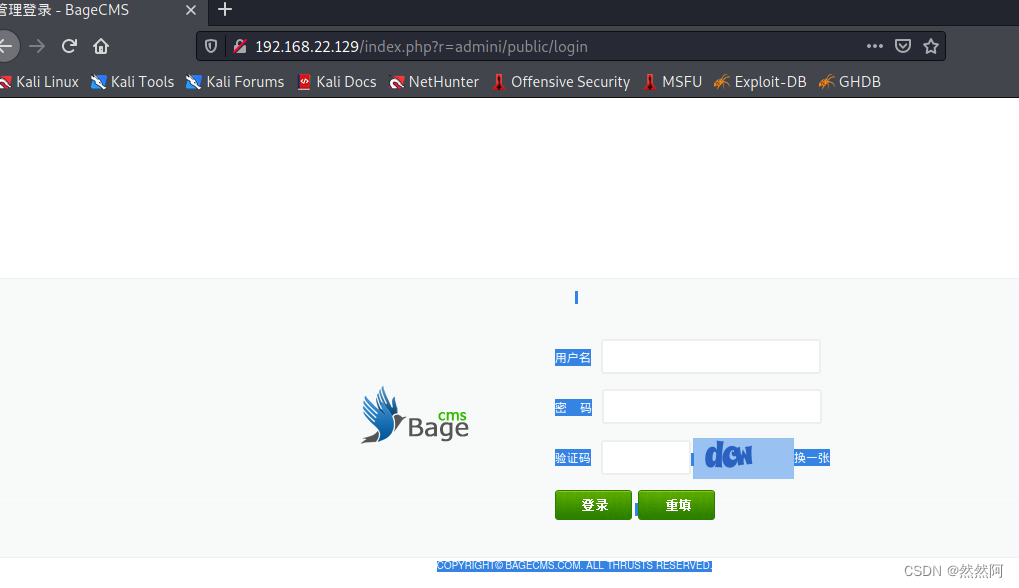1019x588 pixels.
Task: Show insecure connection site information
Action: [239, 46]
